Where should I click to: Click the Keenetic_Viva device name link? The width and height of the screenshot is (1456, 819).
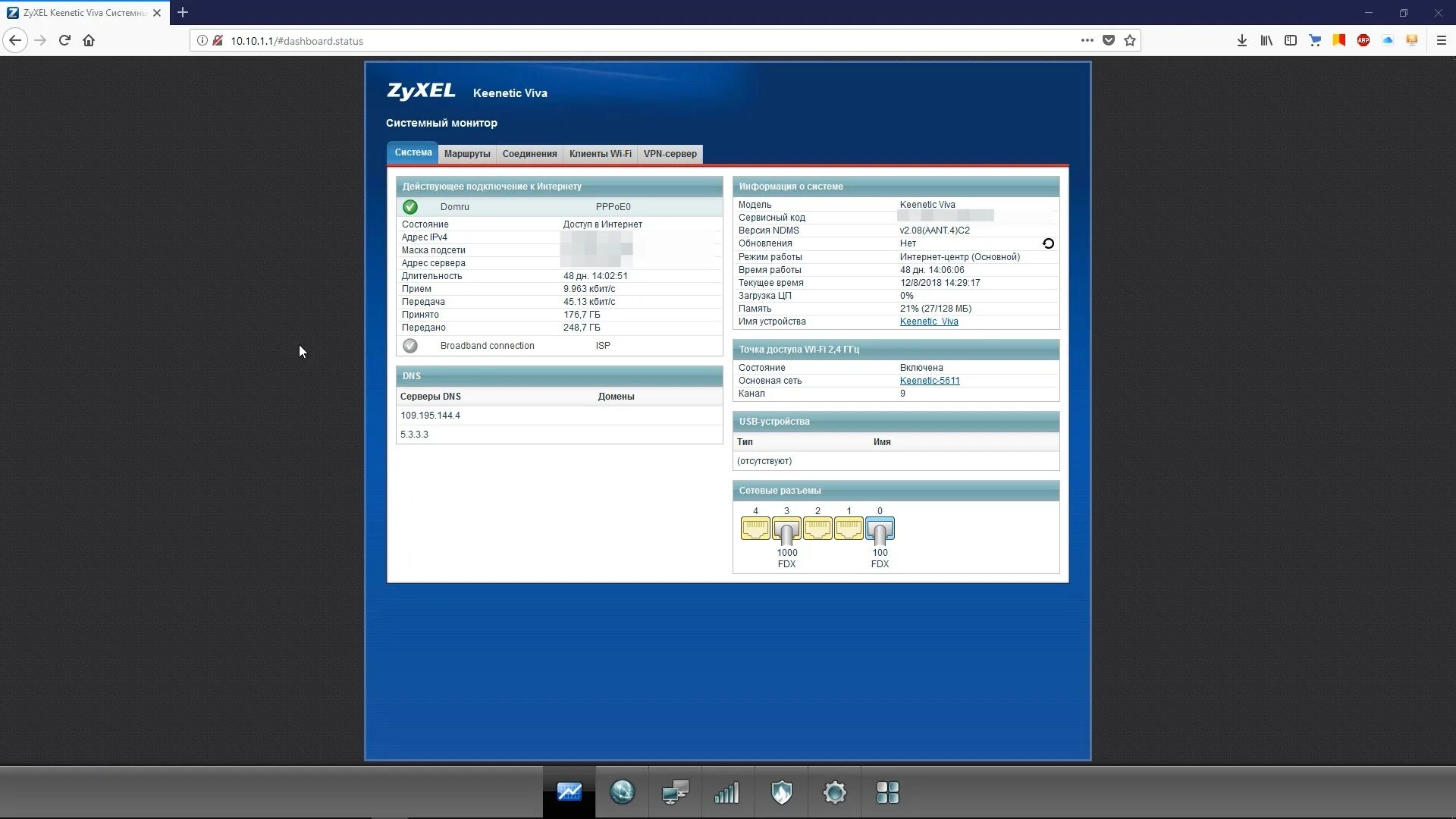coord(928,322)
